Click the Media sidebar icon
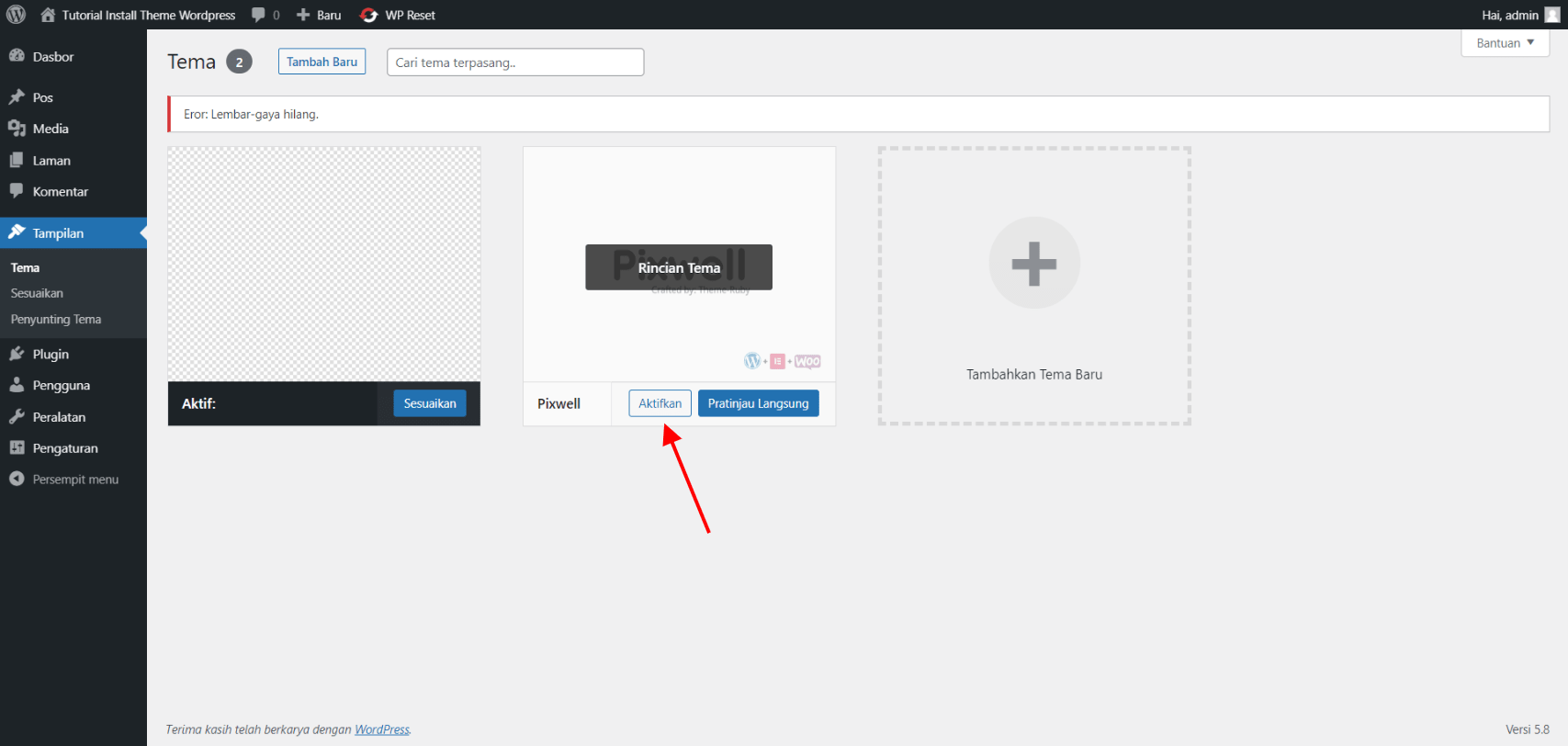 pos(17,129)
